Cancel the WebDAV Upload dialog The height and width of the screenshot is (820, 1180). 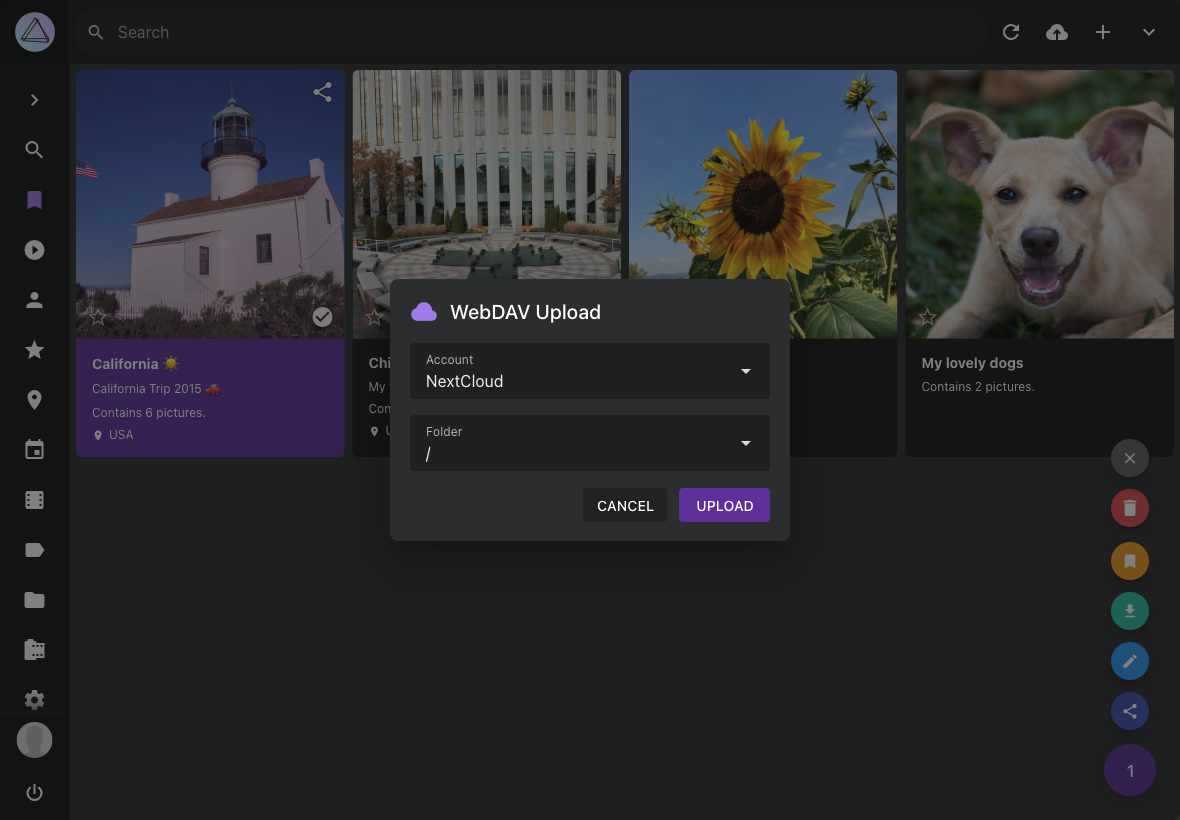[624, 505]
